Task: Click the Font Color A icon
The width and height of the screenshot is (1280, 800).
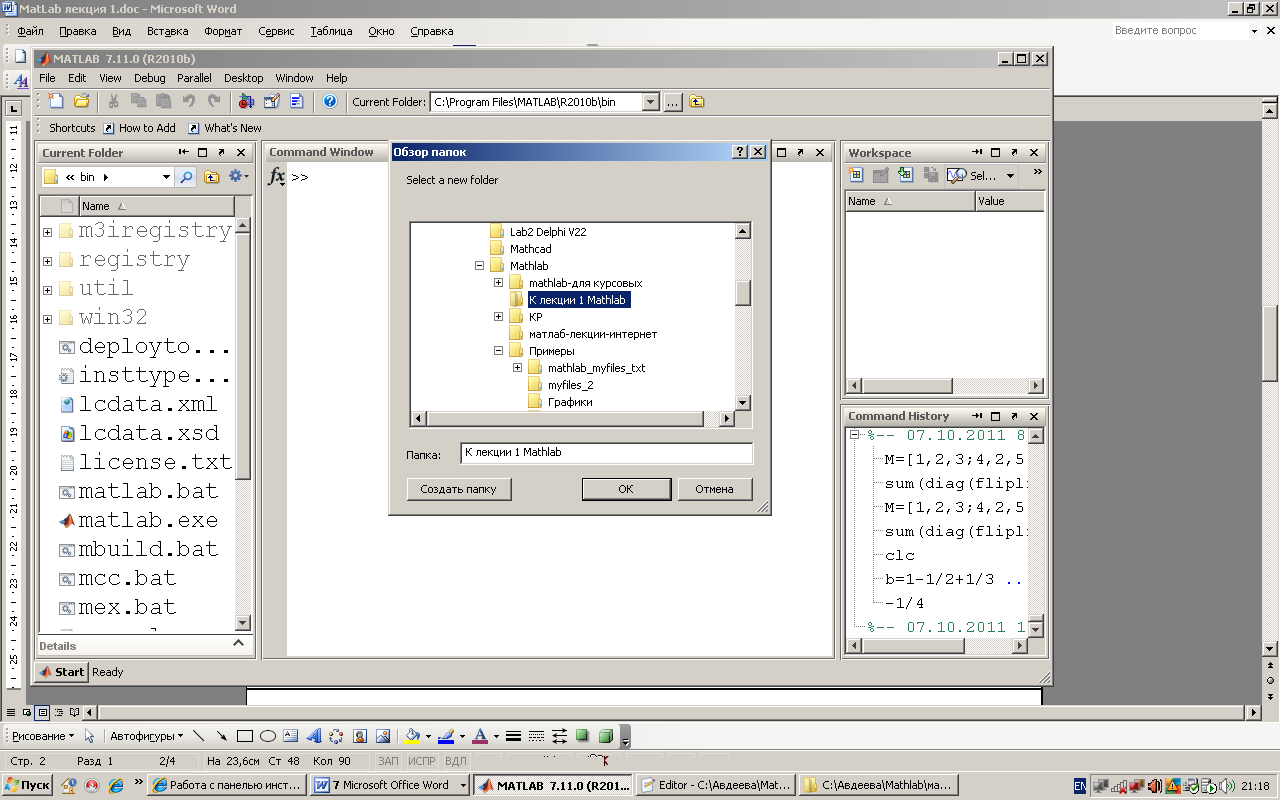Action: click(x=480, y=736)
